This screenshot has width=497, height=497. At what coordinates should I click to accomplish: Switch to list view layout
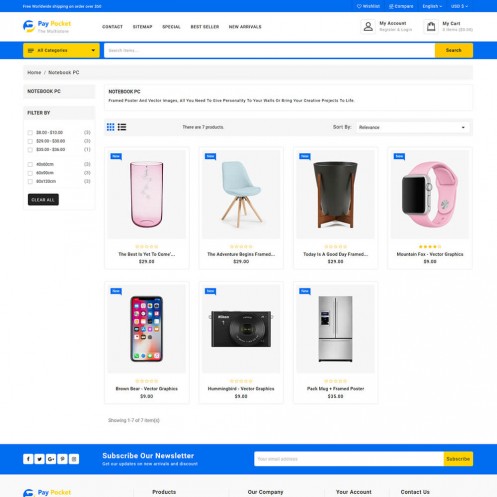coord(122,127)
